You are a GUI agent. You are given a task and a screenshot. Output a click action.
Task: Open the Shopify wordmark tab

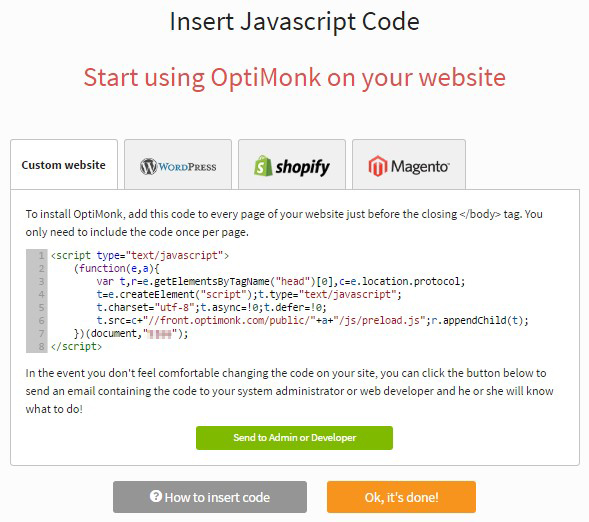pyautogui.click(x=292, y=164)
